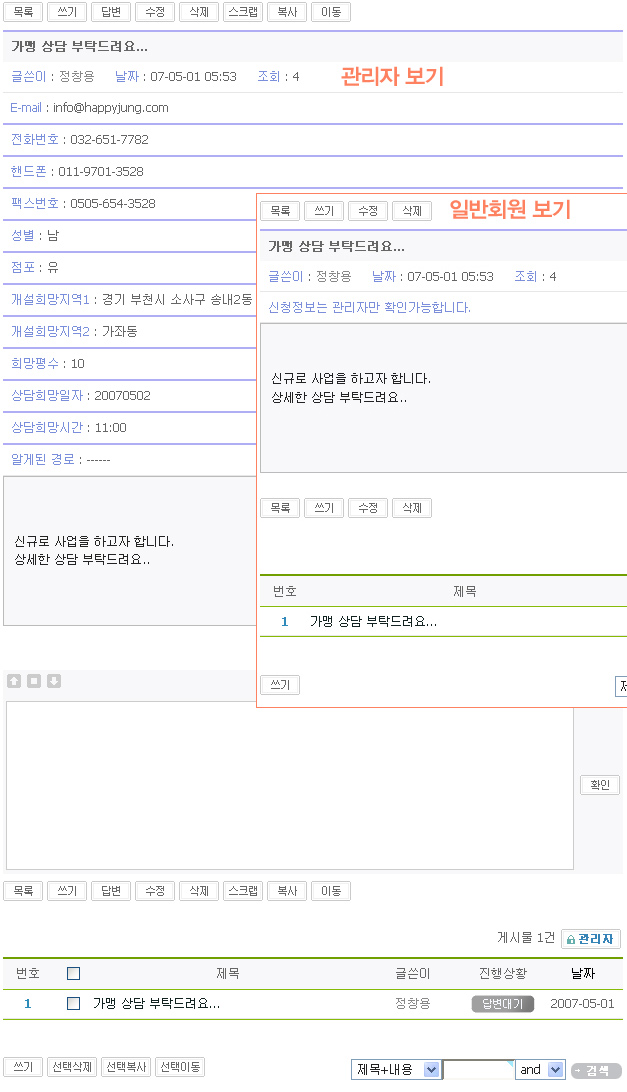Viewport: 627px width, 1092px height.
Task: Focus the search keyword input field
Action: (x=478, y=1070)
